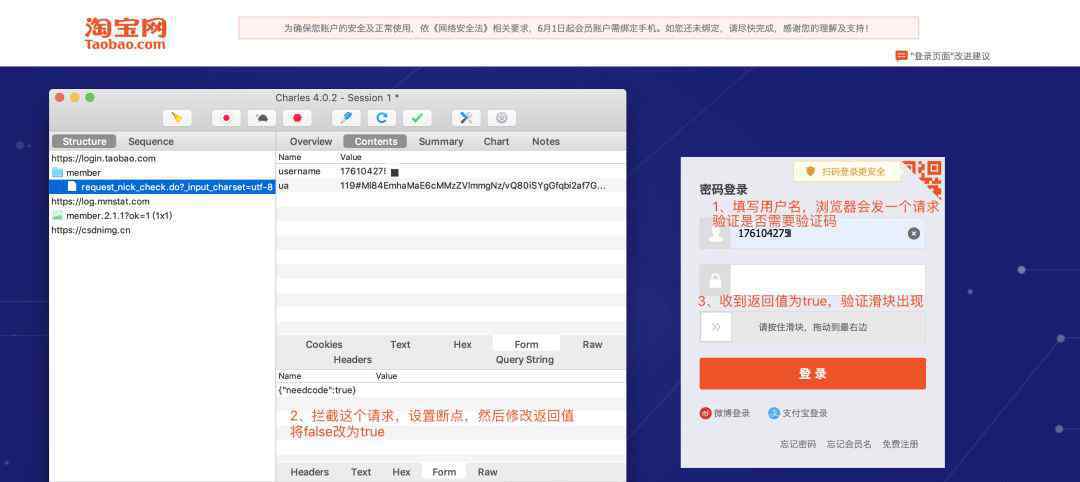Select the {"needcode":true} response row
Screen dimensions: 1080x482
451,390
